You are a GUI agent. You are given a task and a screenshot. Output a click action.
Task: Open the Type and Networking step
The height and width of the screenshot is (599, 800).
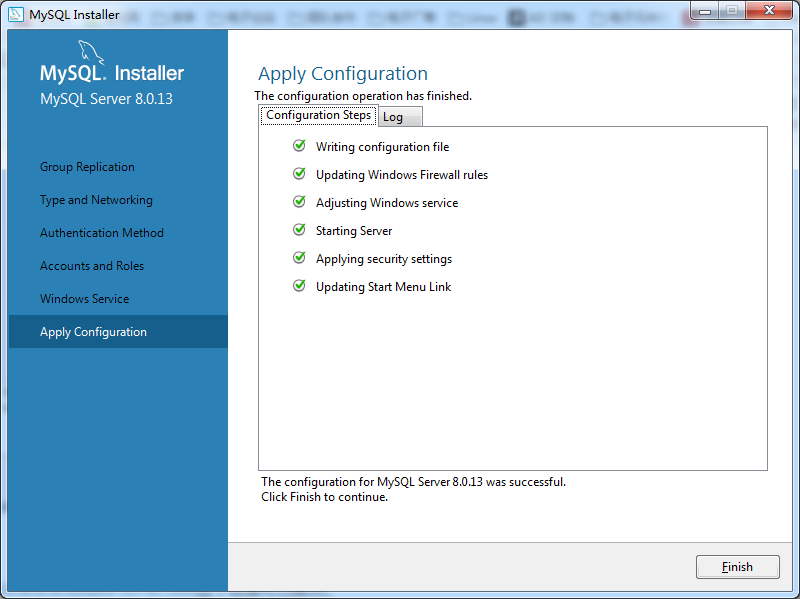click(x=96, y=200)
